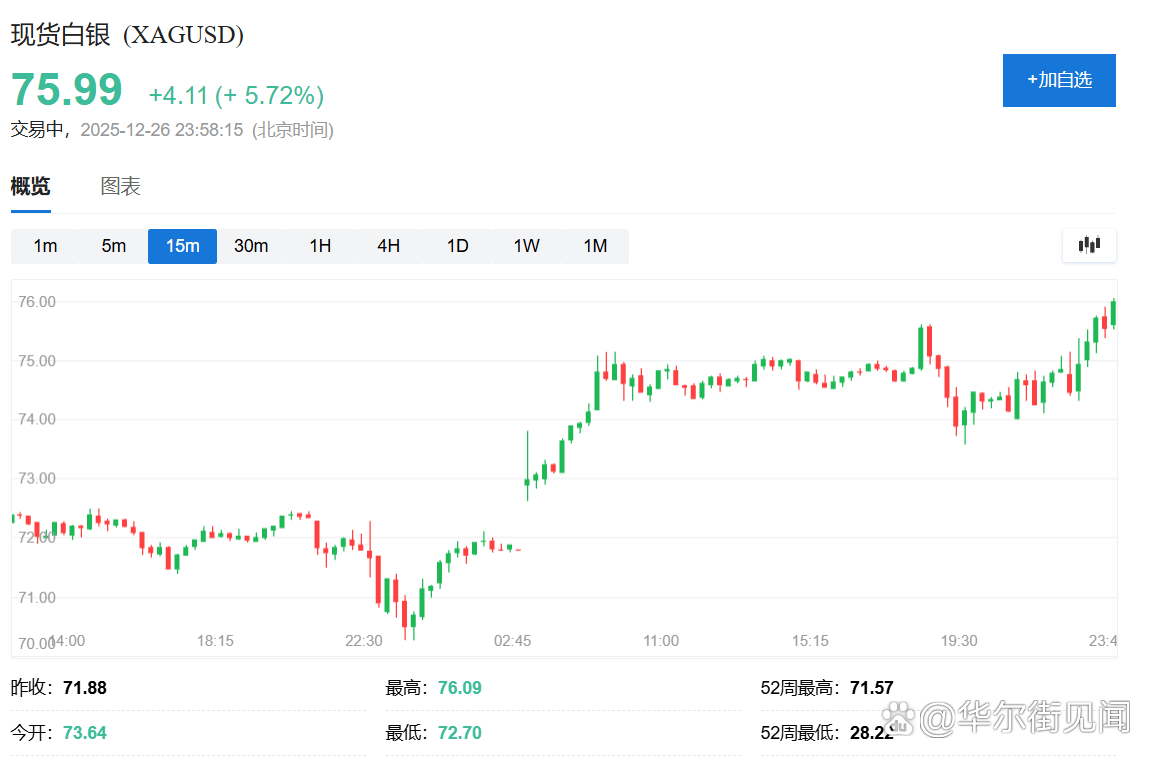Viewport: 1153px width, 761px height.
Task: Switch chart to 1D interval
Action: click(x=457, y=246)
